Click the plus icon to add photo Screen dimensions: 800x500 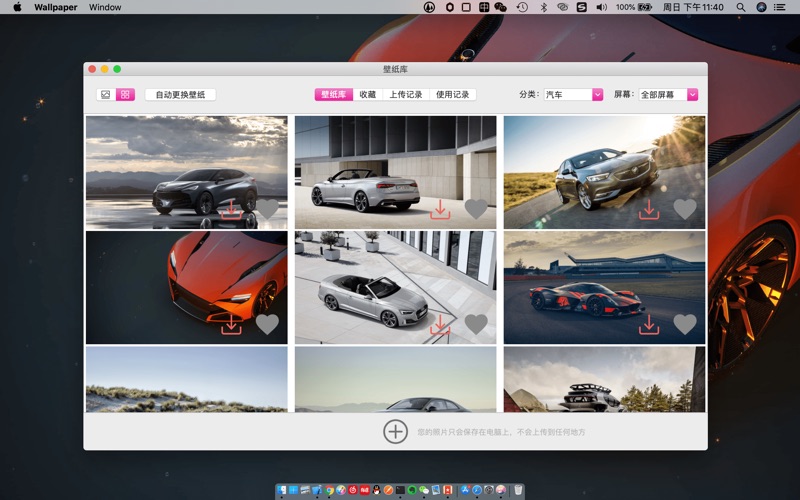(395, 431)
